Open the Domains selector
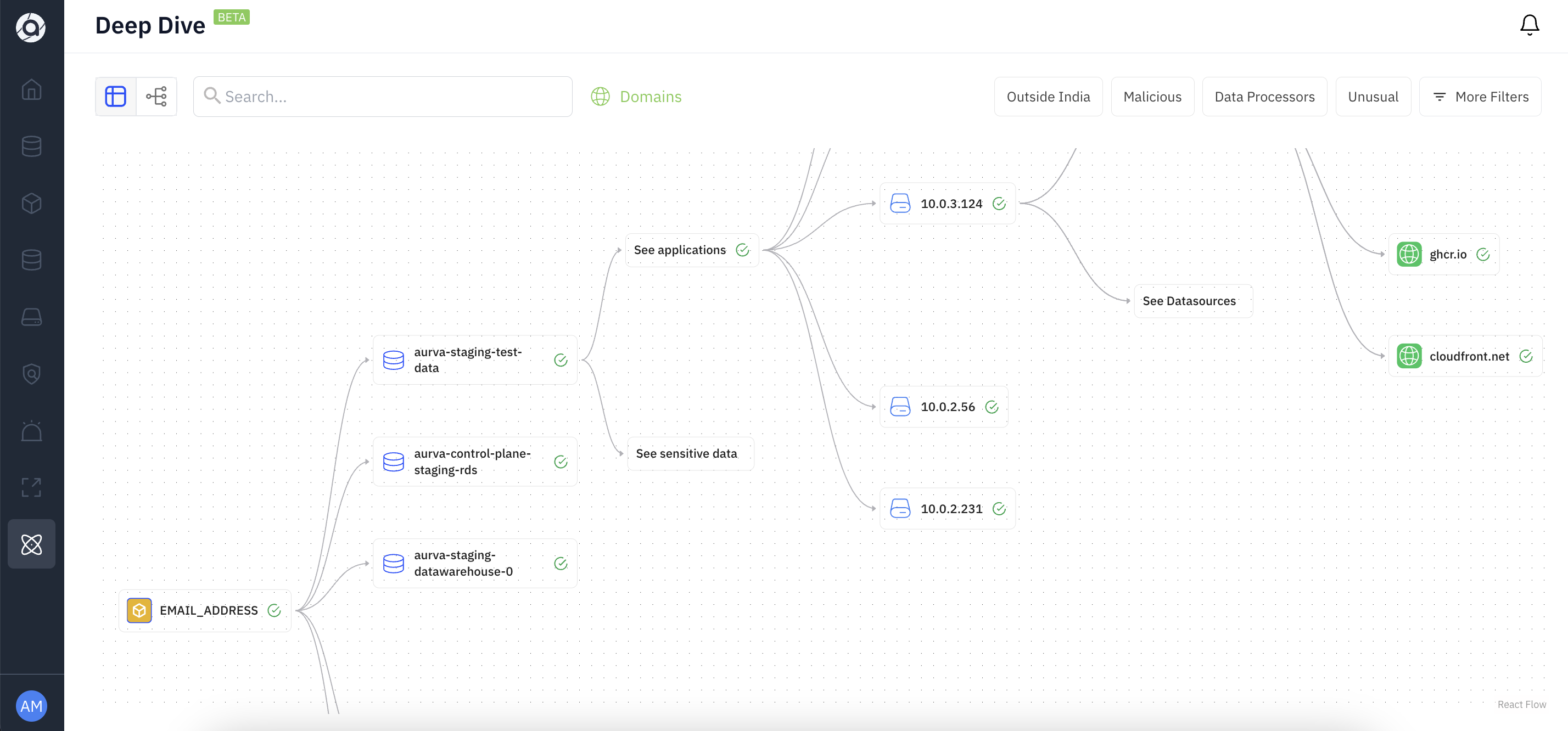Viewport: 1568px width, 731px height. [635, 96]
